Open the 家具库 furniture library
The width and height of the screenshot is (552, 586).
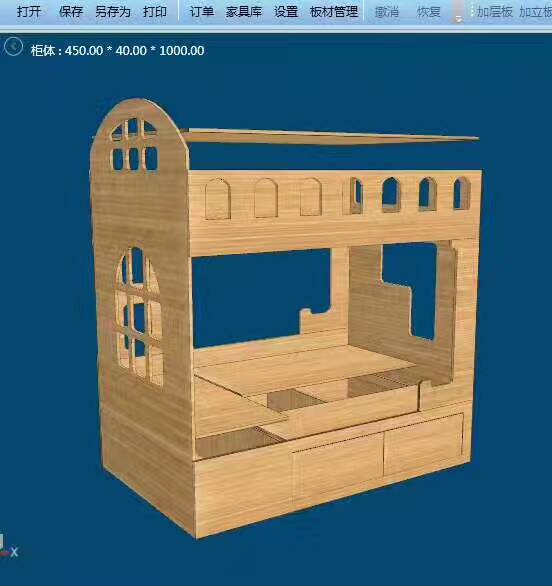coord(244,12)
